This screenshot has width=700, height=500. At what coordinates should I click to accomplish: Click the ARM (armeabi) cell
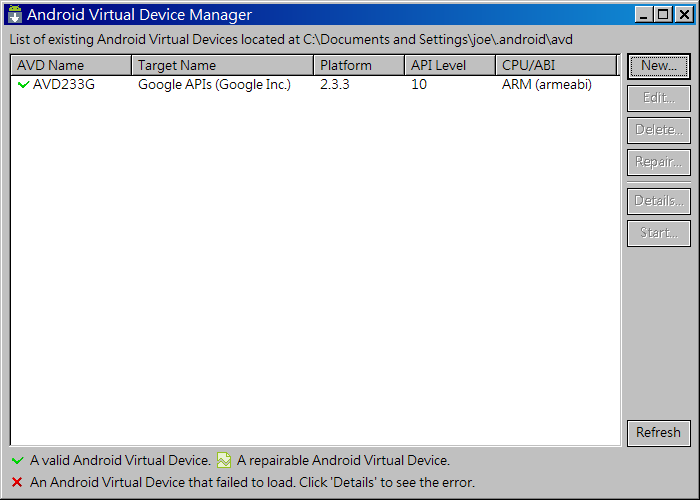pyautogui.click(x=547, y=85)
